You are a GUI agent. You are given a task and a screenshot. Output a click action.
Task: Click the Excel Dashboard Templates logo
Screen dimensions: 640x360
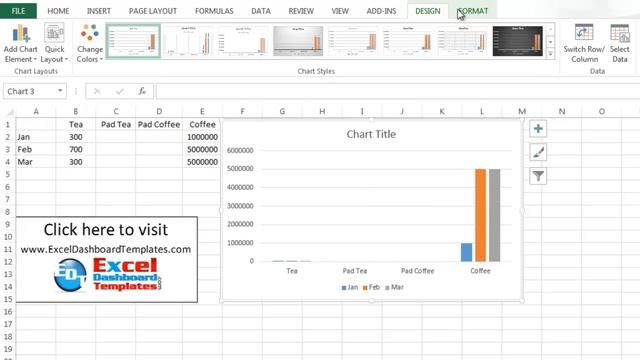(108, 275)
